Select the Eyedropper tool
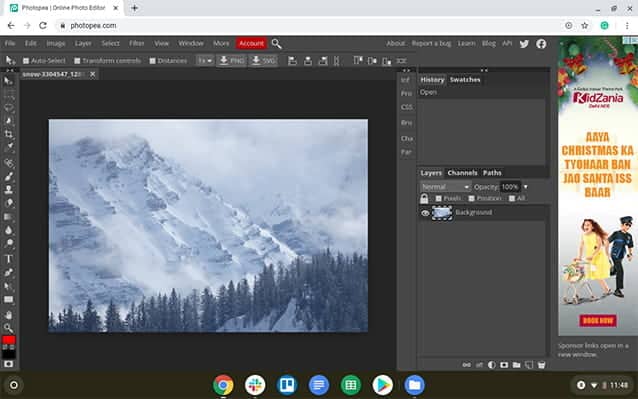Image resolution: width=638 pixels, height=399 pixels. 9,147
